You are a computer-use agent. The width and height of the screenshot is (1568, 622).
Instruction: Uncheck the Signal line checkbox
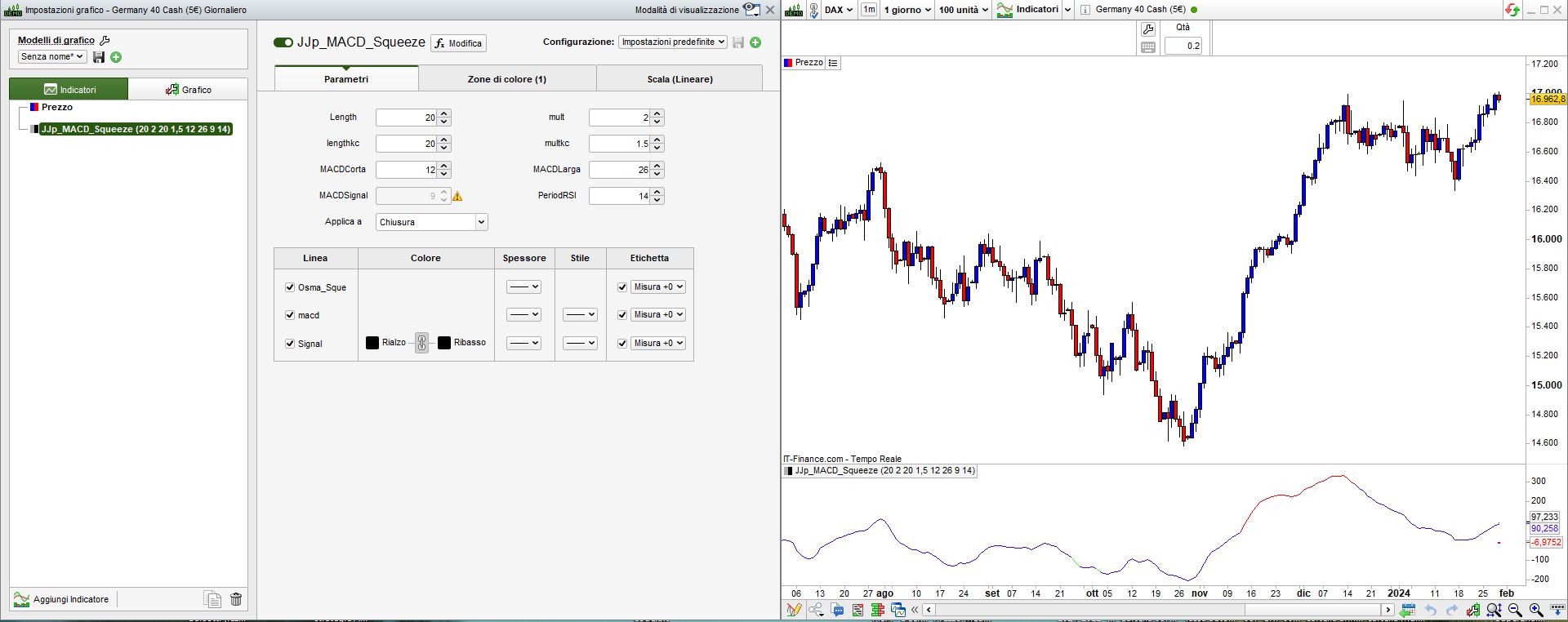click(x=290, y=344)
